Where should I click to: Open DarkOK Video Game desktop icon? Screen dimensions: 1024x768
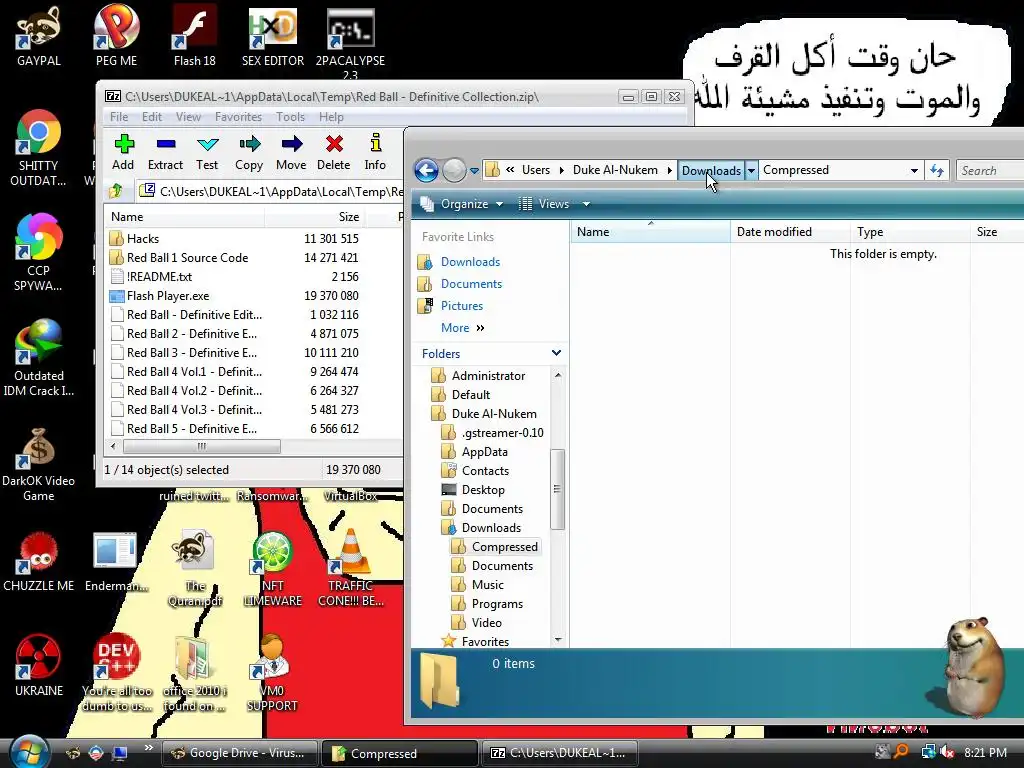click(x=39, y=464)
